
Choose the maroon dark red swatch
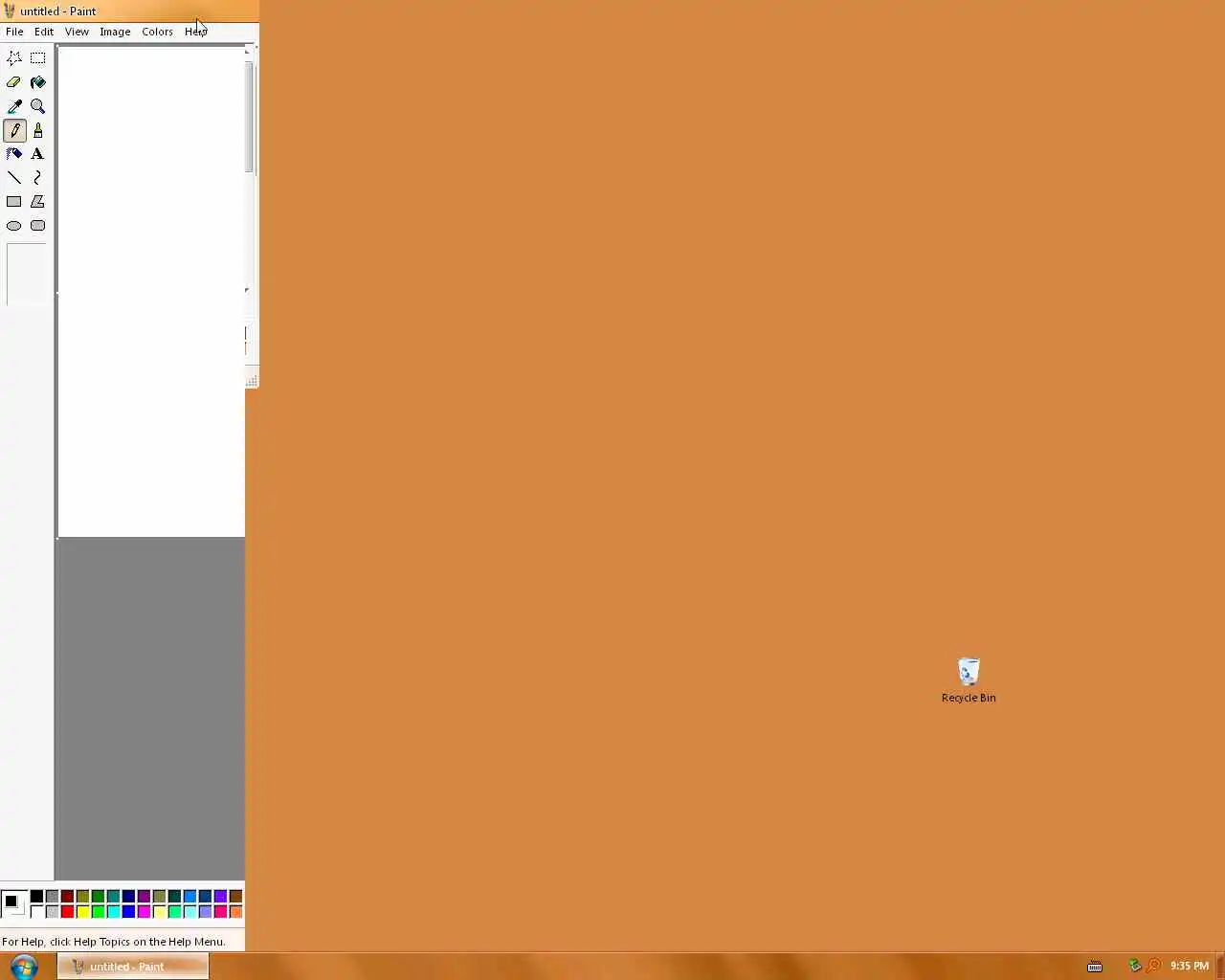67,897
